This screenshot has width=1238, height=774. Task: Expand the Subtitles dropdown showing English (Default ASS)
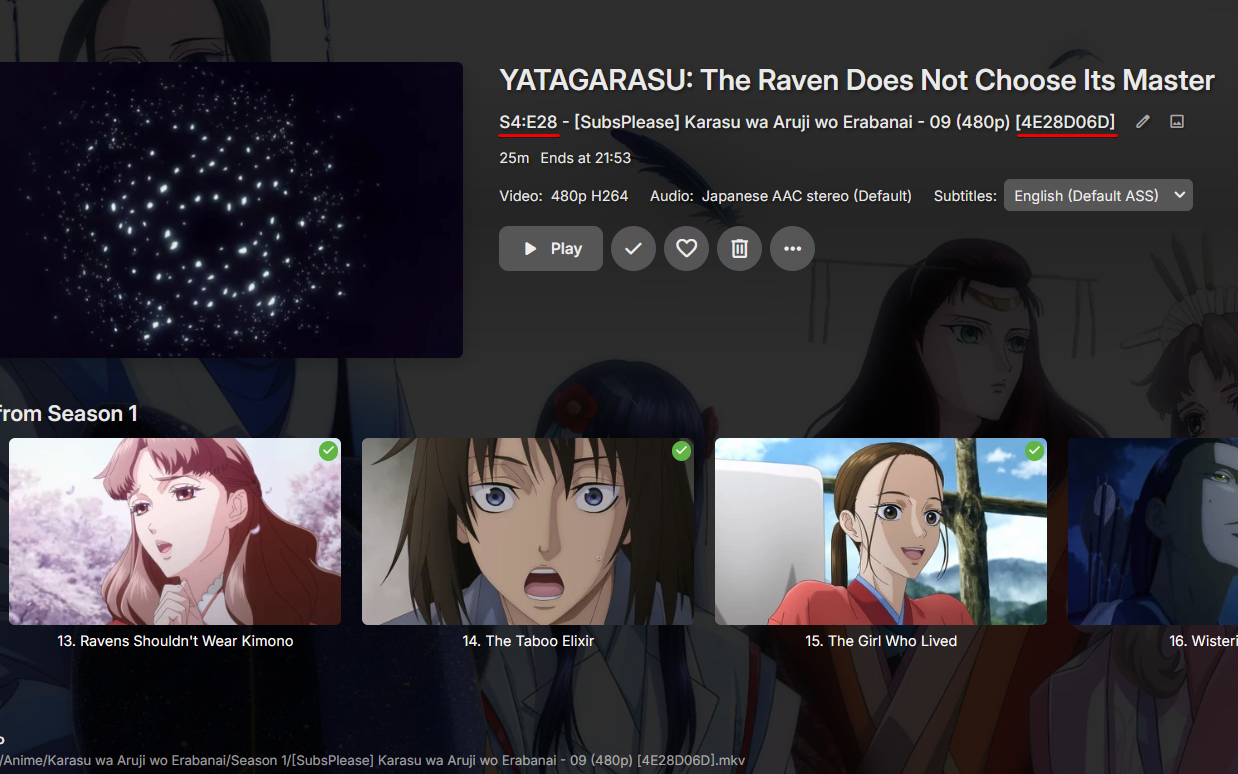(1098, 196)
